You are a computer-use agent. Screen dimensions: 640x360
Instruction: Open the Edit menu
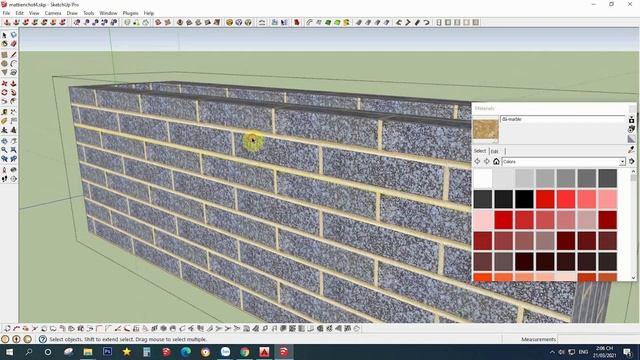click(19, 13)
